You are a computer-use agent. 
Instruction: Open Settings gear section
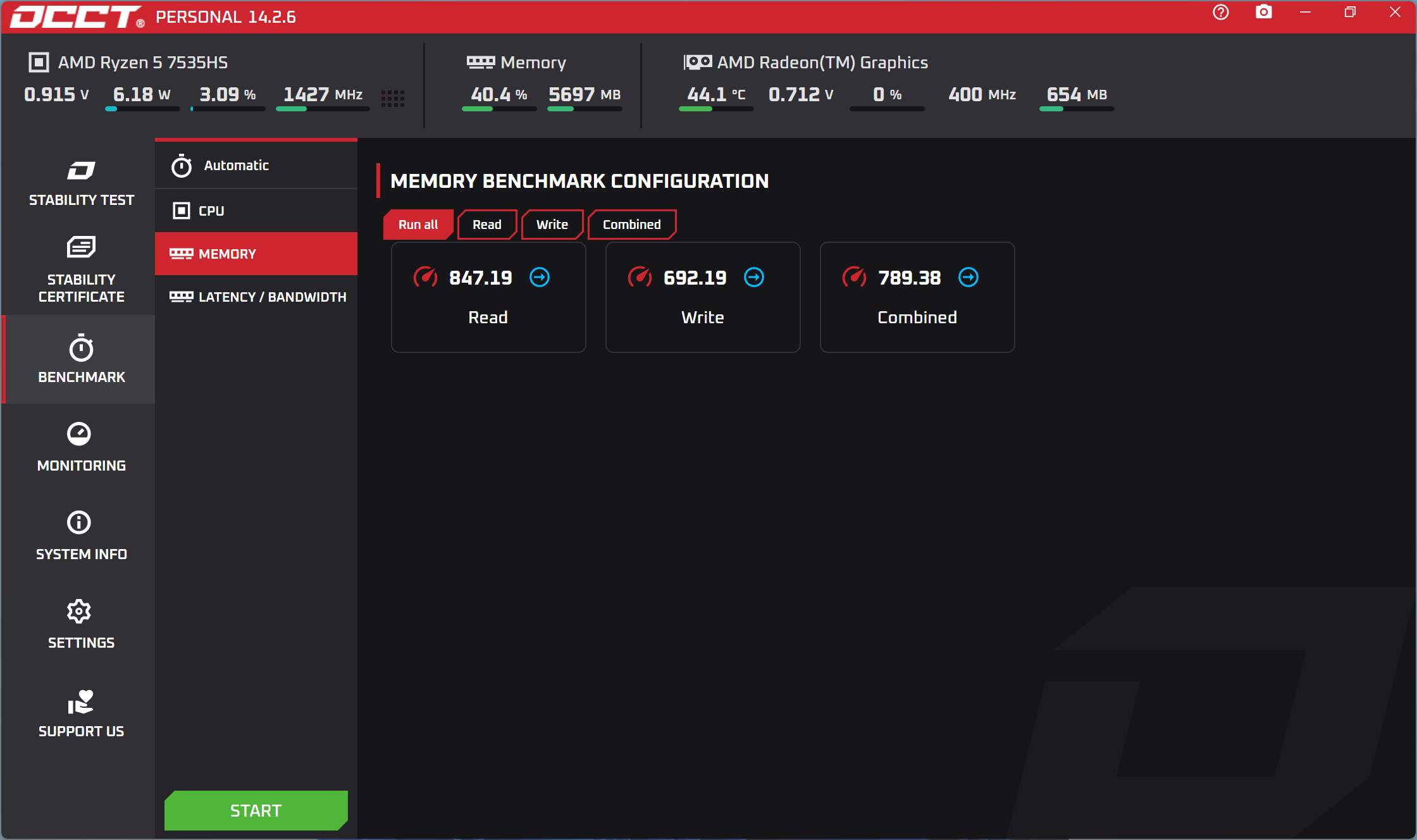click(81, 624)
